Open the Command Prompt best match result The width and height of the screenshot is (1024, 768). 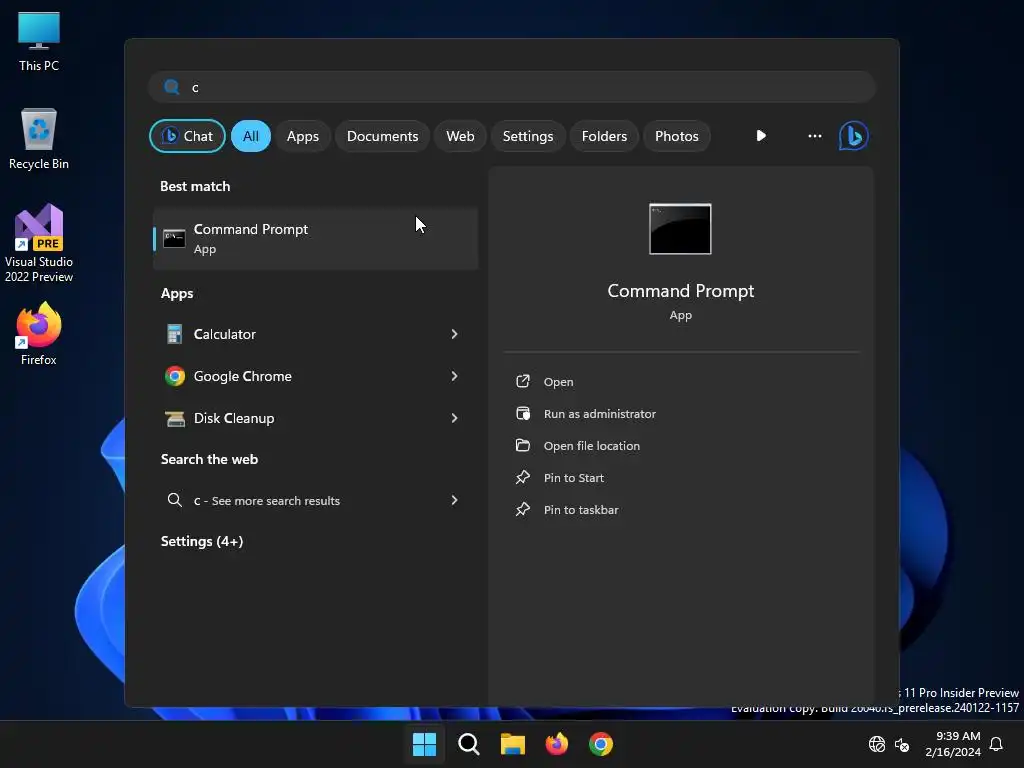tap(315, 238)
